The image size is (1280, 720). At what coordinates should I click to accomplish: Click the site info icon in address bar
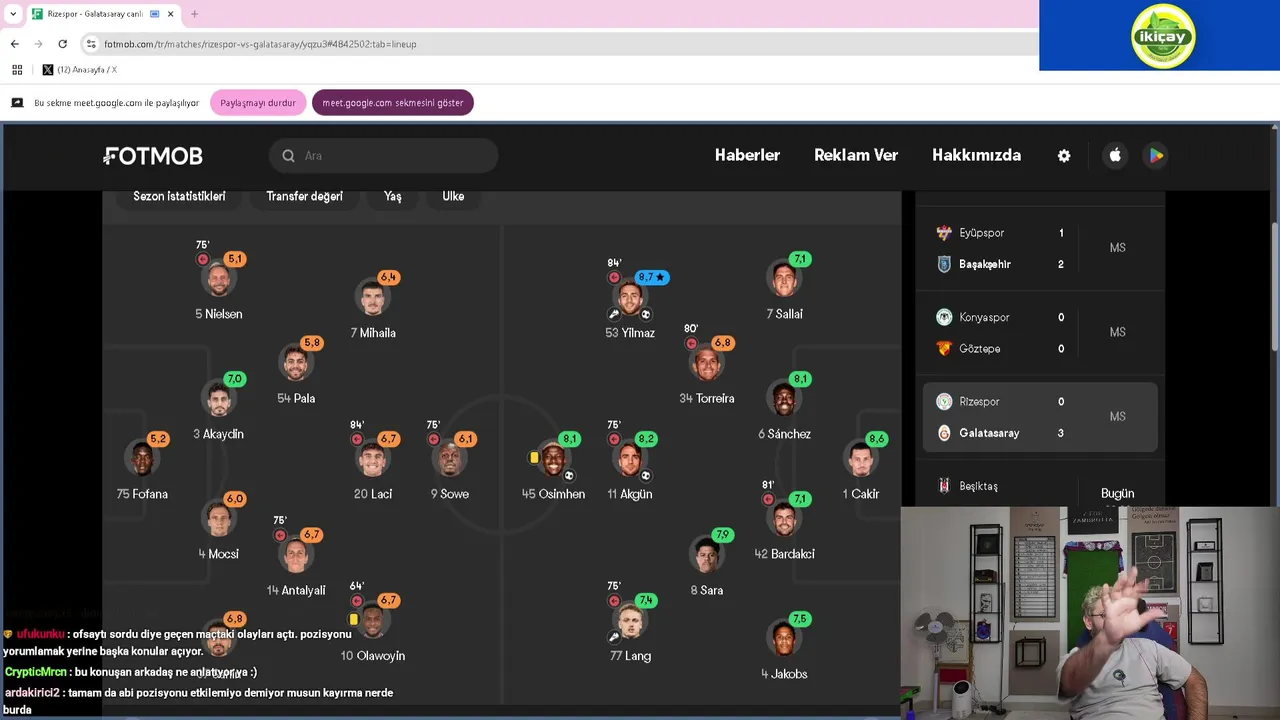point(91,44)
